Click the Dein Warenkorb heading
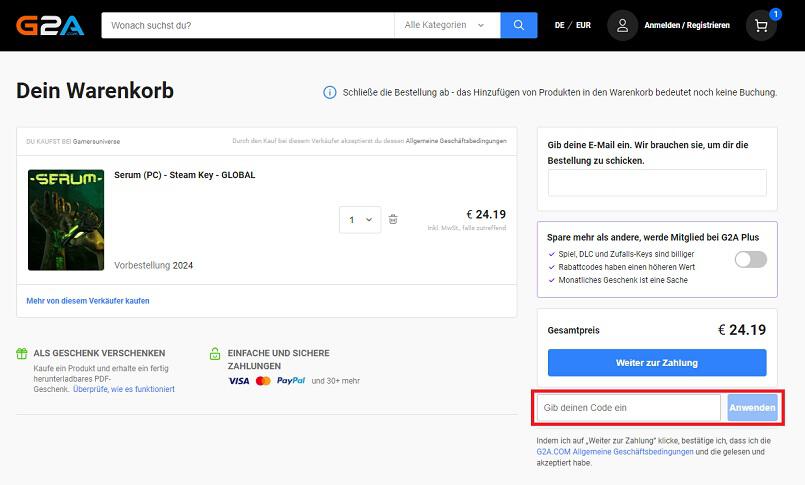Screen dimensions: 805x485 click(x=95, y=90)
